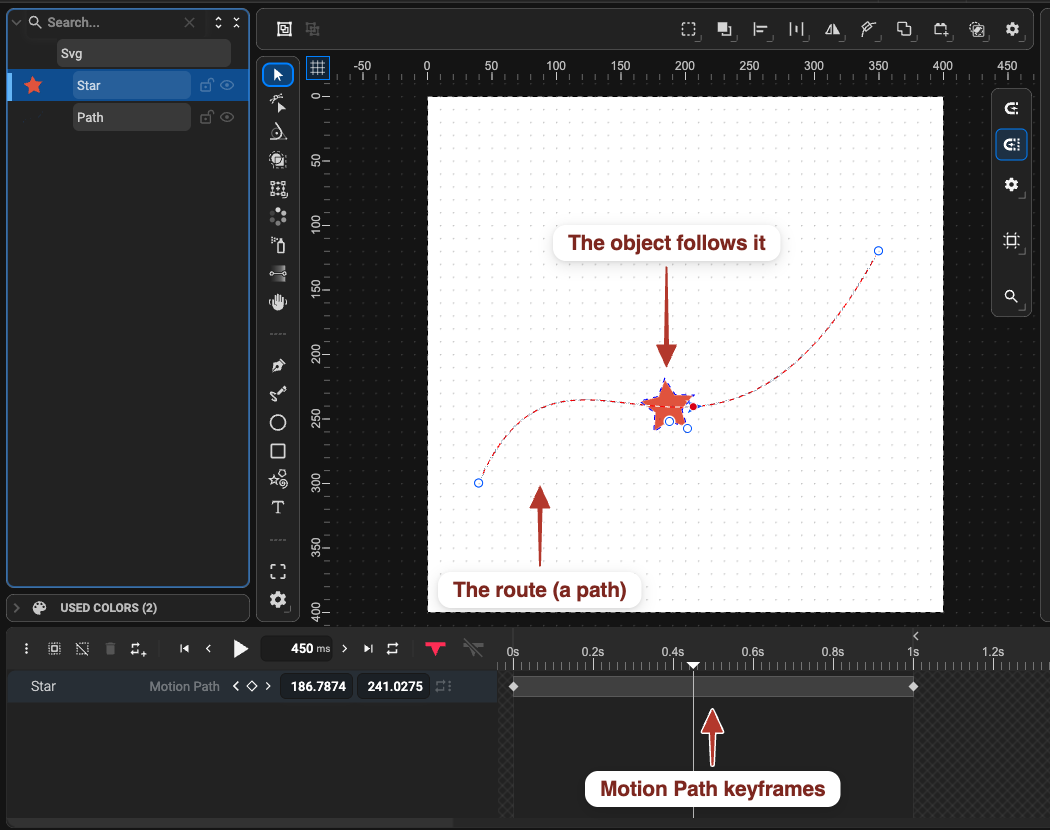Step forward one frame
1050x830 pixels.
[345, 648]
